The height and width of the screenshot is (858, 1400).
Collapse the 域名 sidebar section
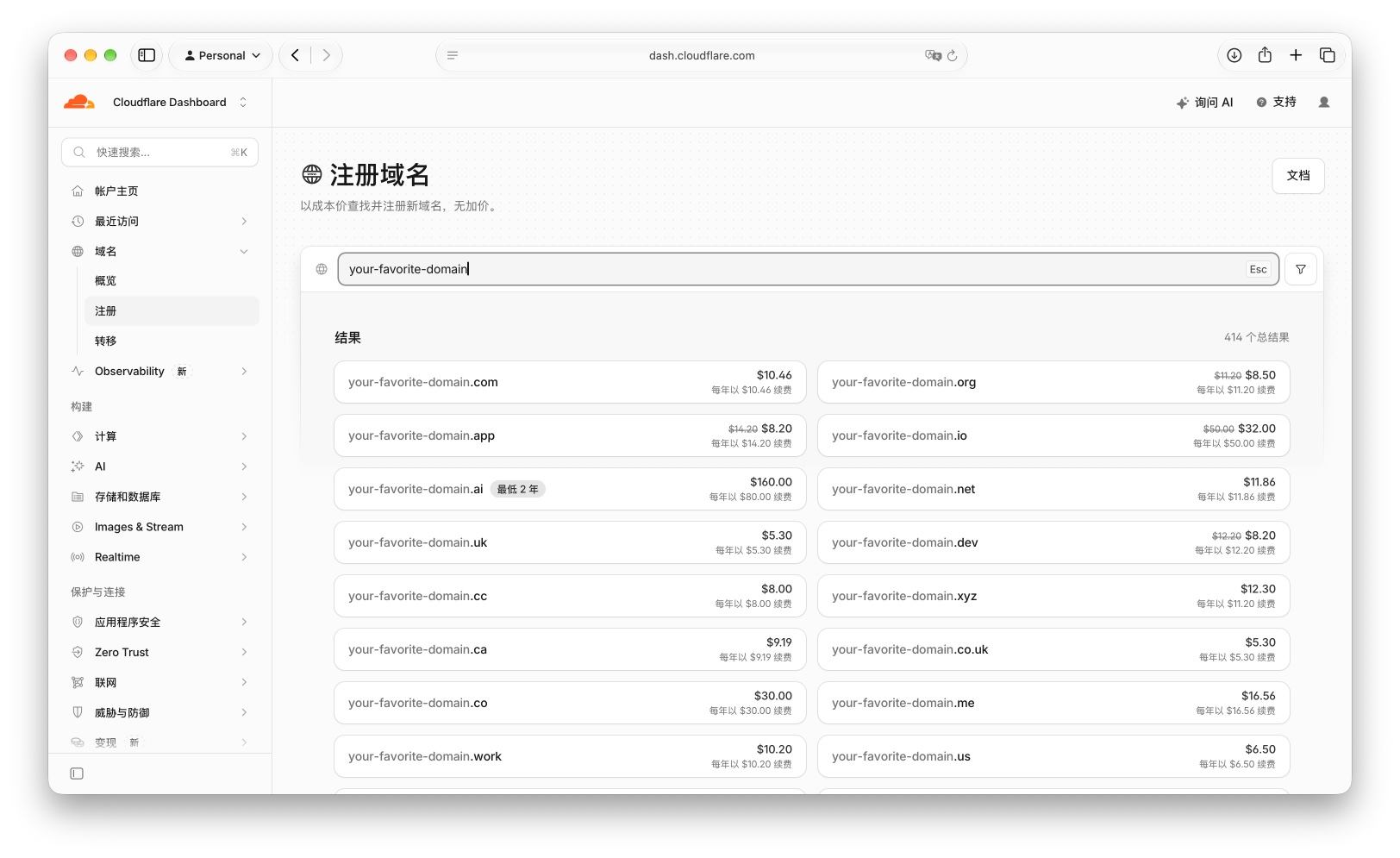159,251
